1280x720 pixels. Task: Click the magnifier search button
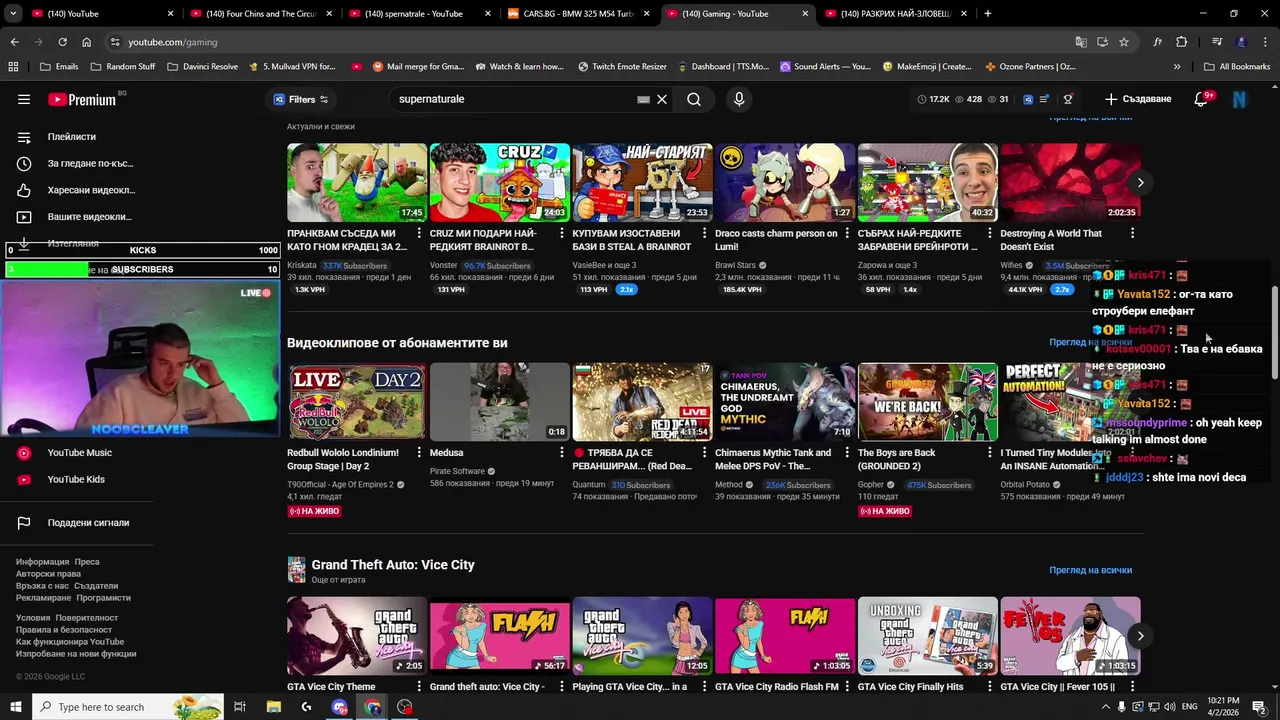pyautogui.click(x=694, y=99)
